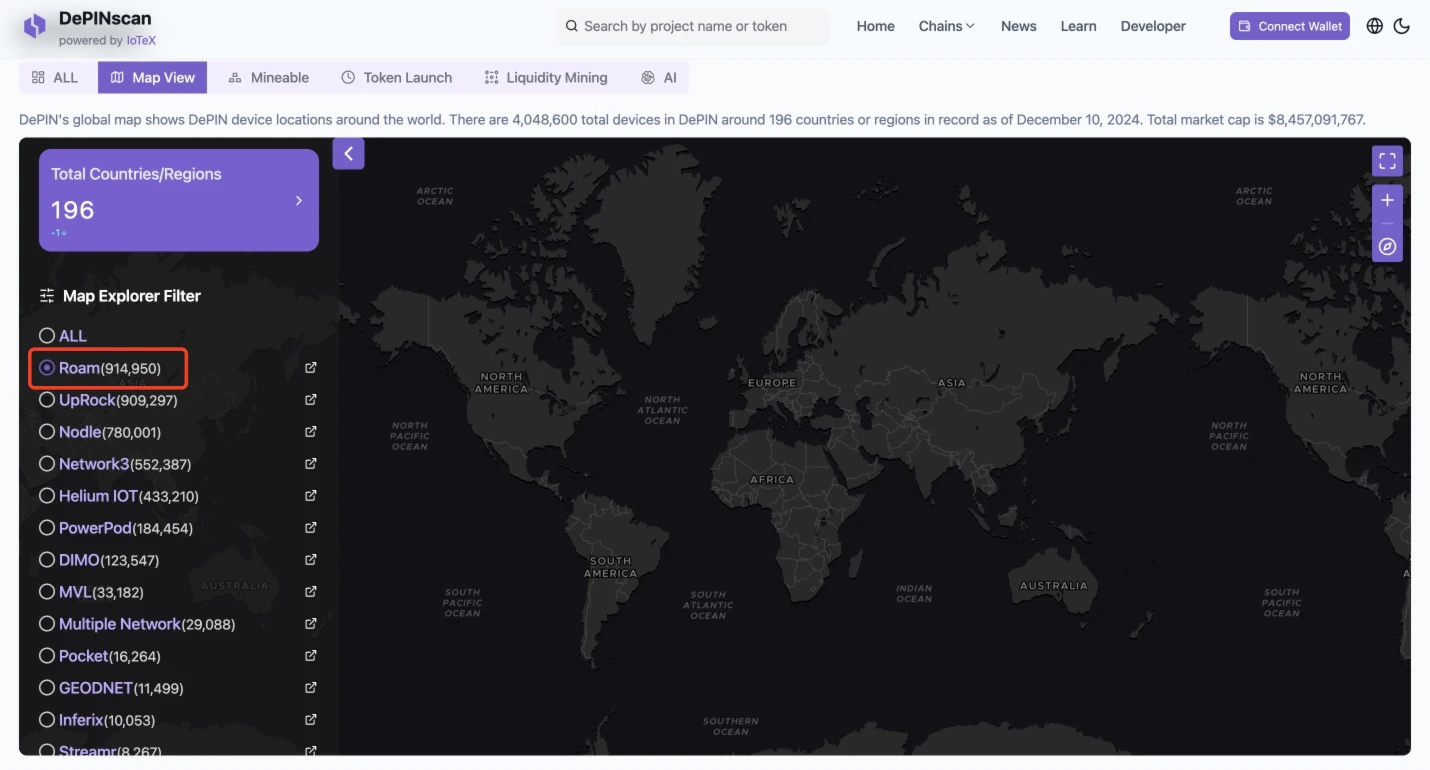Collapse the left sidebar panel

pyautogui.click(x=348, y=154)
